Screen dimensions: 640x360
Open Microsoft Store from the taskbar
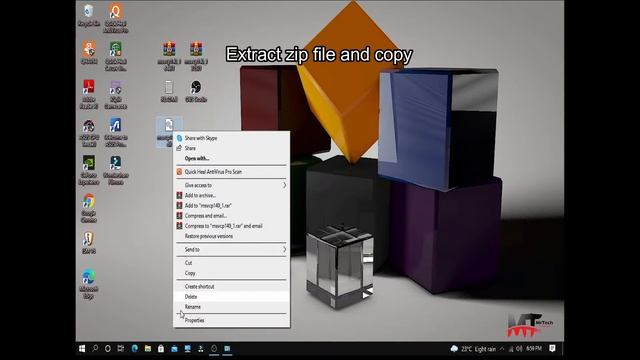point(161,349)
